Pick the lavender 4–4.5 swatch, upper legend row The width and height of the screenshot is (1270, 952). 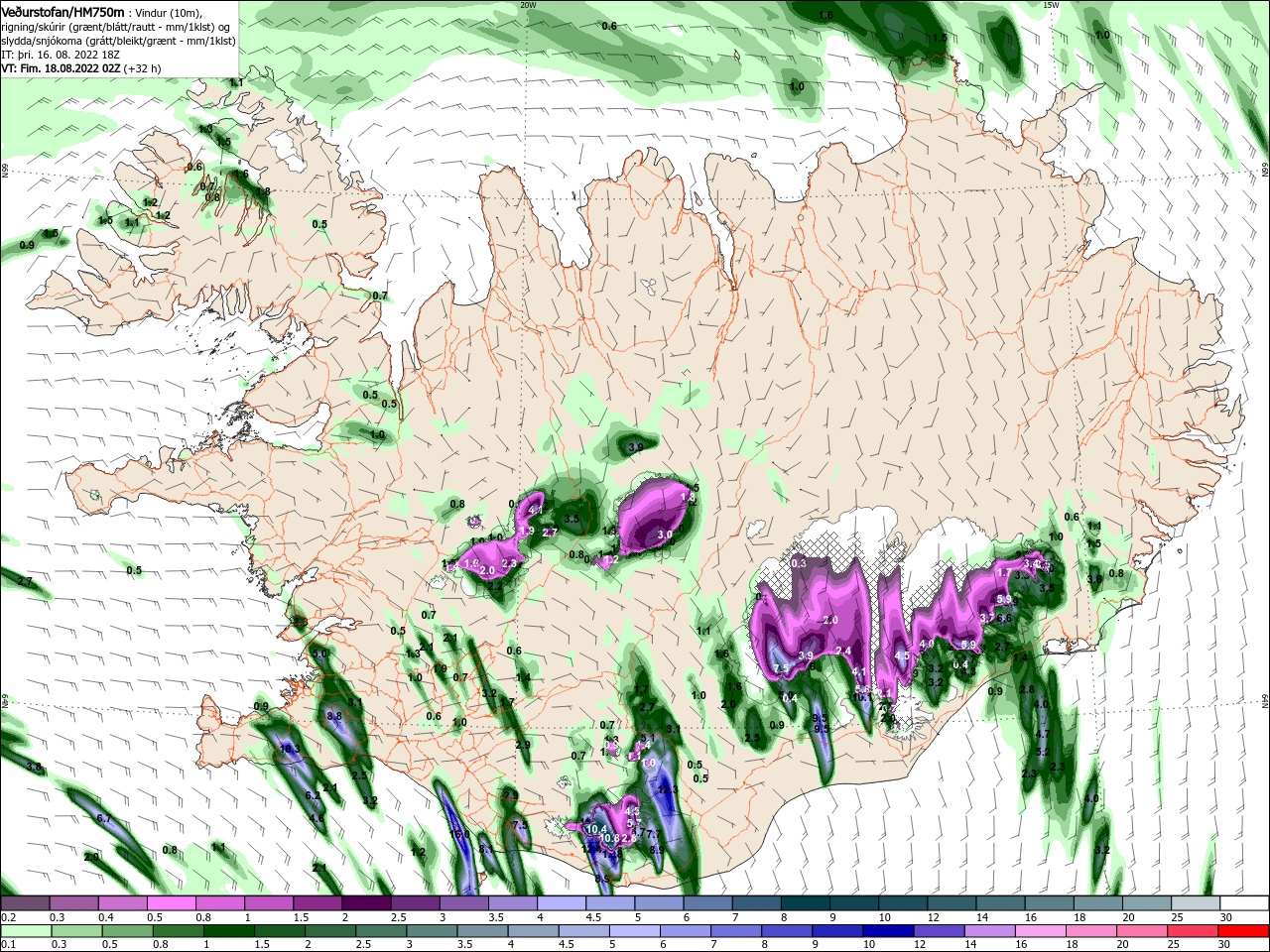pyautogui.click(x=563, y=903)
